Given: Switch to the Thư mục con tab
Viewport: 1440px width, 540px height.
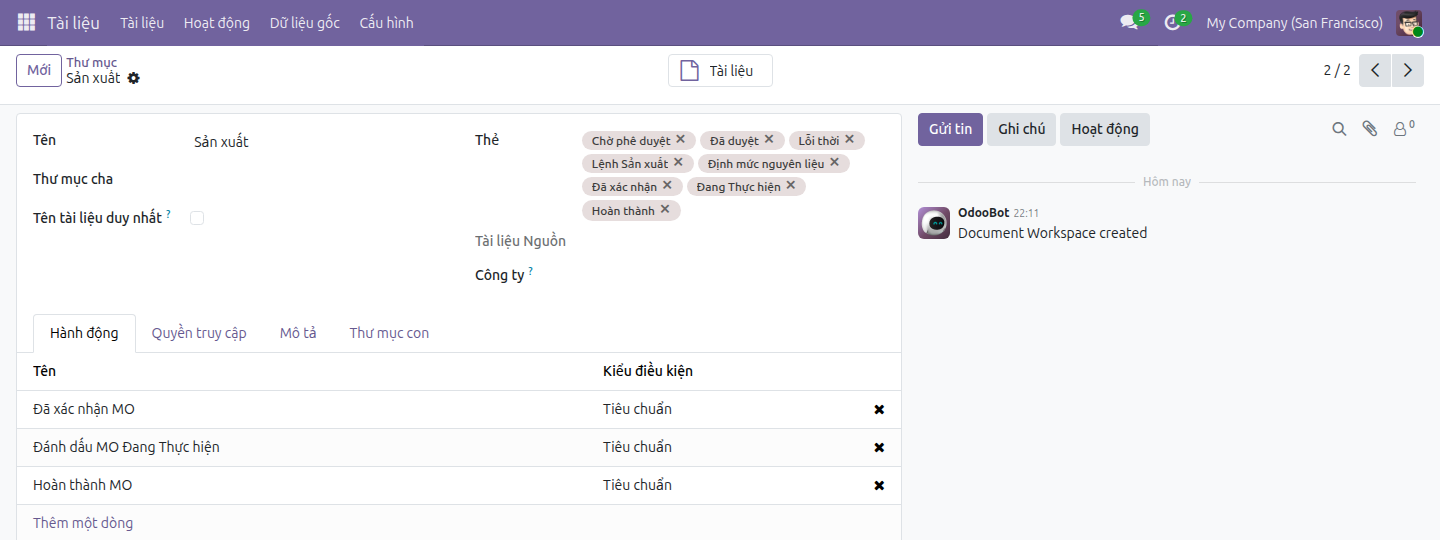Looking at the screenshot, I should (389, 333).
